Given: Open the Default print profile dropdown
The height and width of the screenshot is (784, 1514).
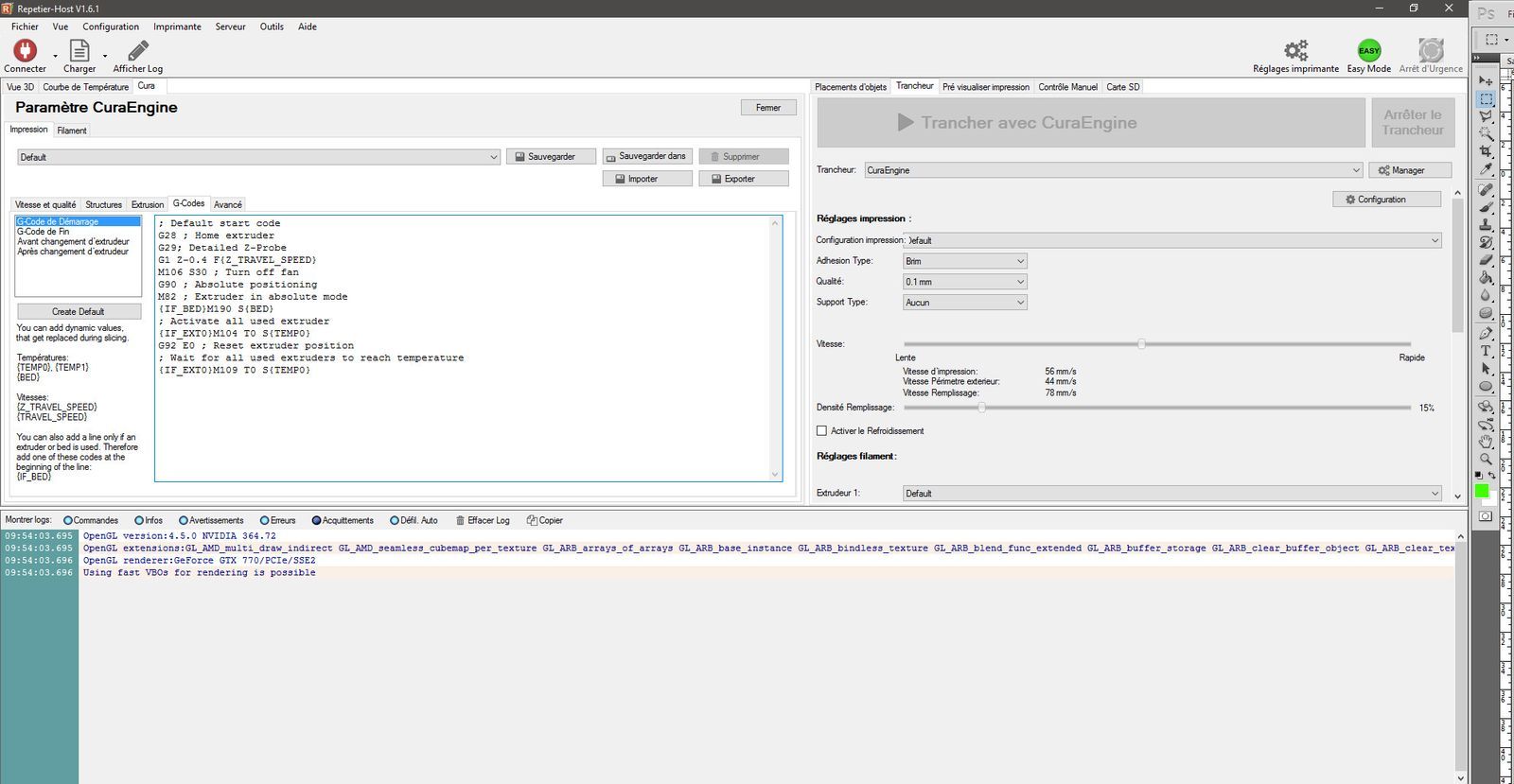Looking at the screenshot, I should click(258, 157).
